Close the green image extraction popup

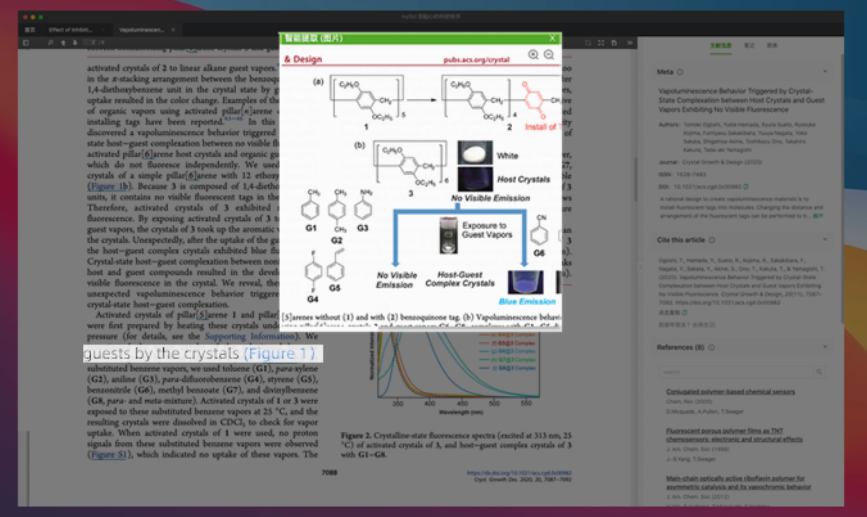coord(552,38)
